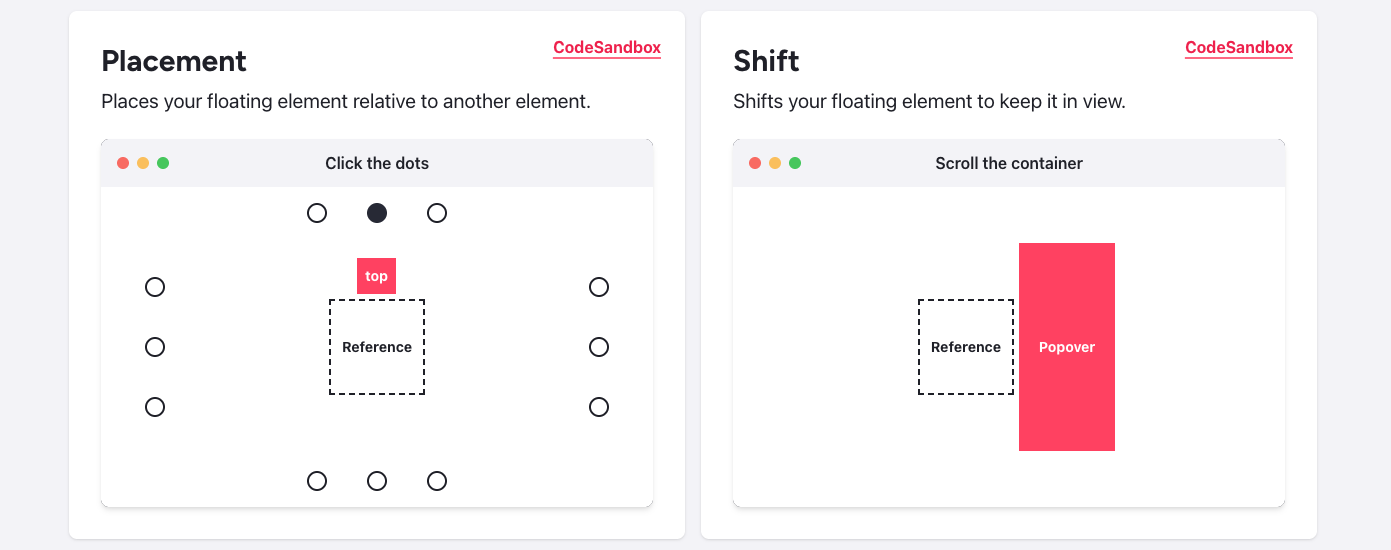Image resolution: width=1391 pixels, height=550 pixels.
Task: Choose the left-start placement dot
Action: pos(155,287)
